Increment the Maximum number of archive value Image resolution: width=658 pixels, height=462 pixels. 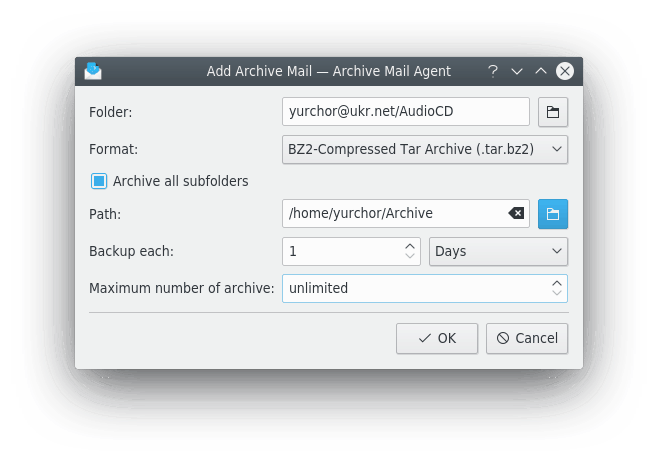point(557,283)
